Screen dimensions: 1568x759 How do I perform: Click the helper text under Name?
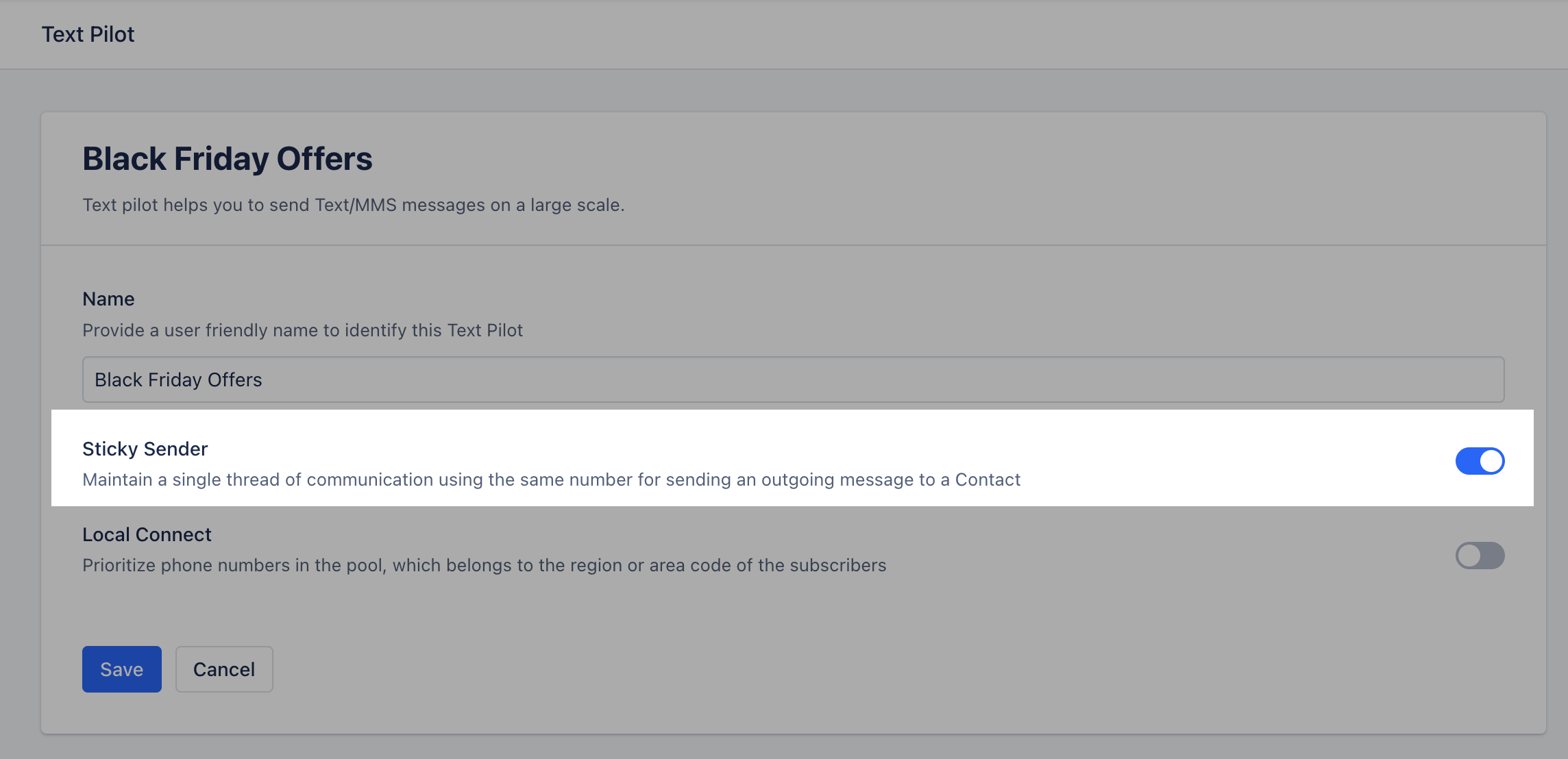(x=303, y=330)
